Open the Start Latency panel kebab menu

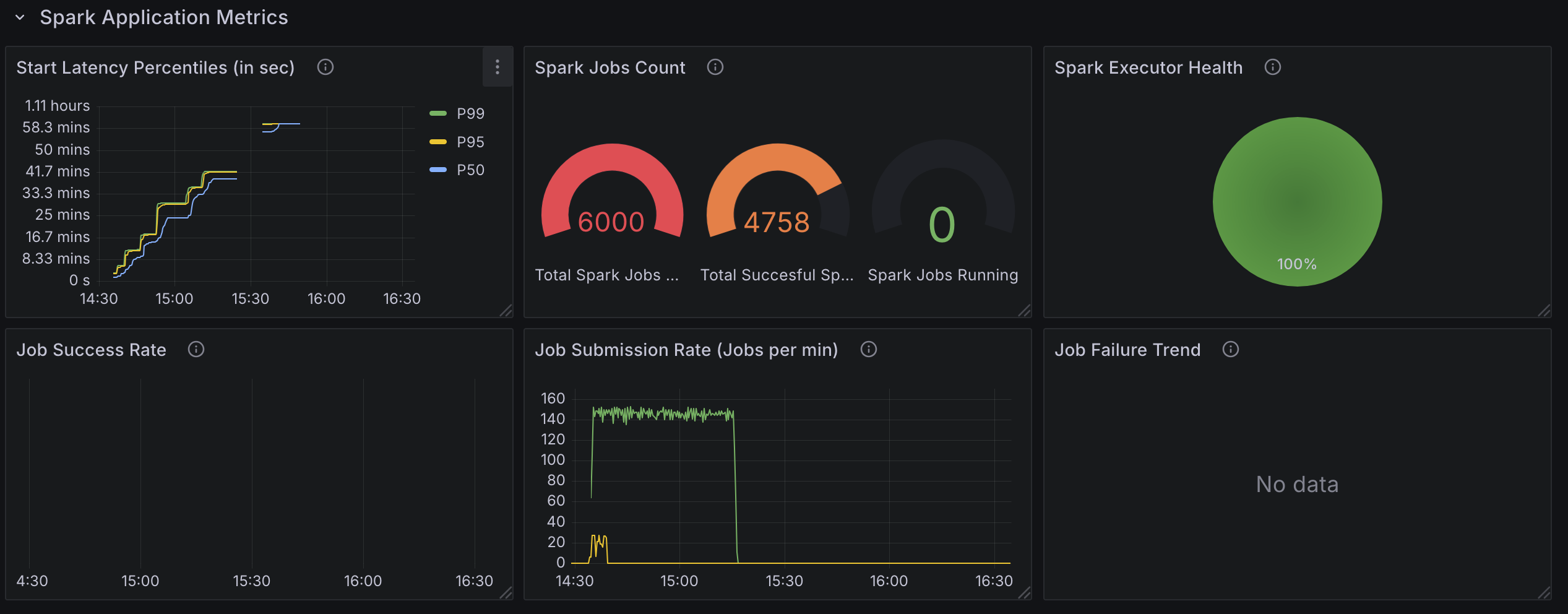point(498,67)
